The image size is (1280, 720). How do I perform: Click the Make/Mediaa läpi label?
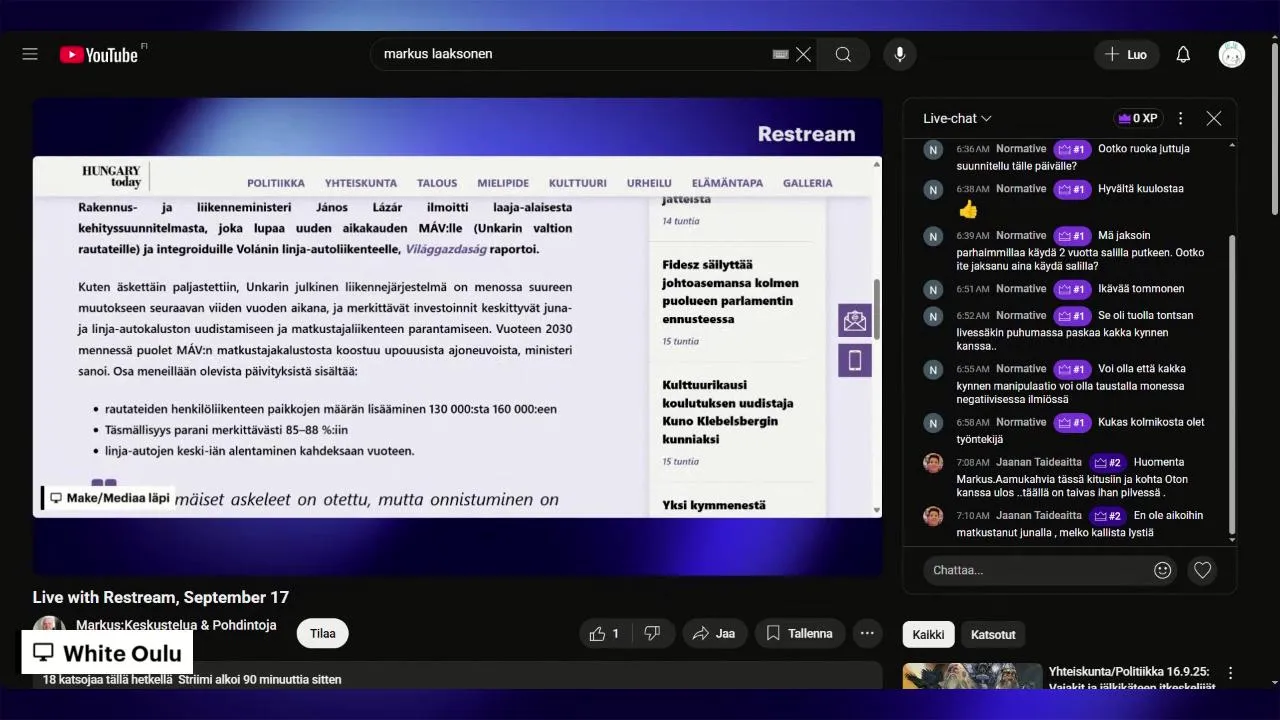click(x=108, y=498)
